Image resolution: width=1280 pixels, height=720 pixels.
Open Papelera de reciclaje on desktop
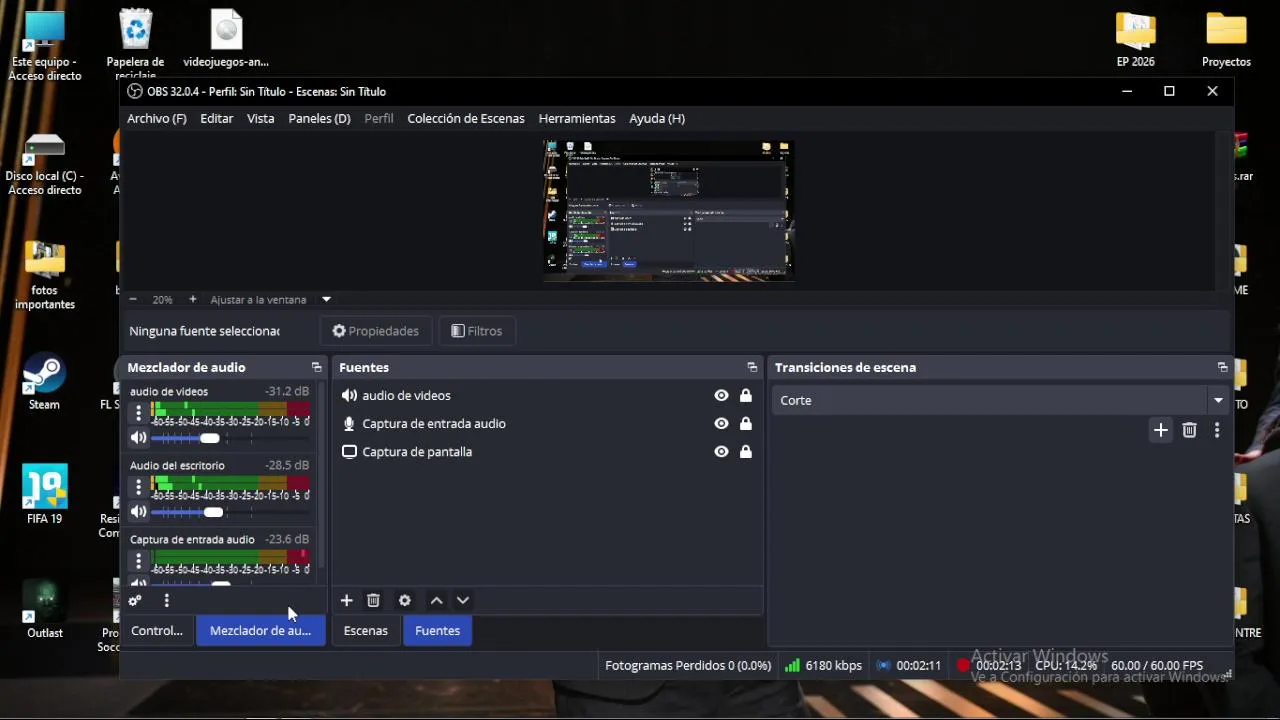[135, 44]
